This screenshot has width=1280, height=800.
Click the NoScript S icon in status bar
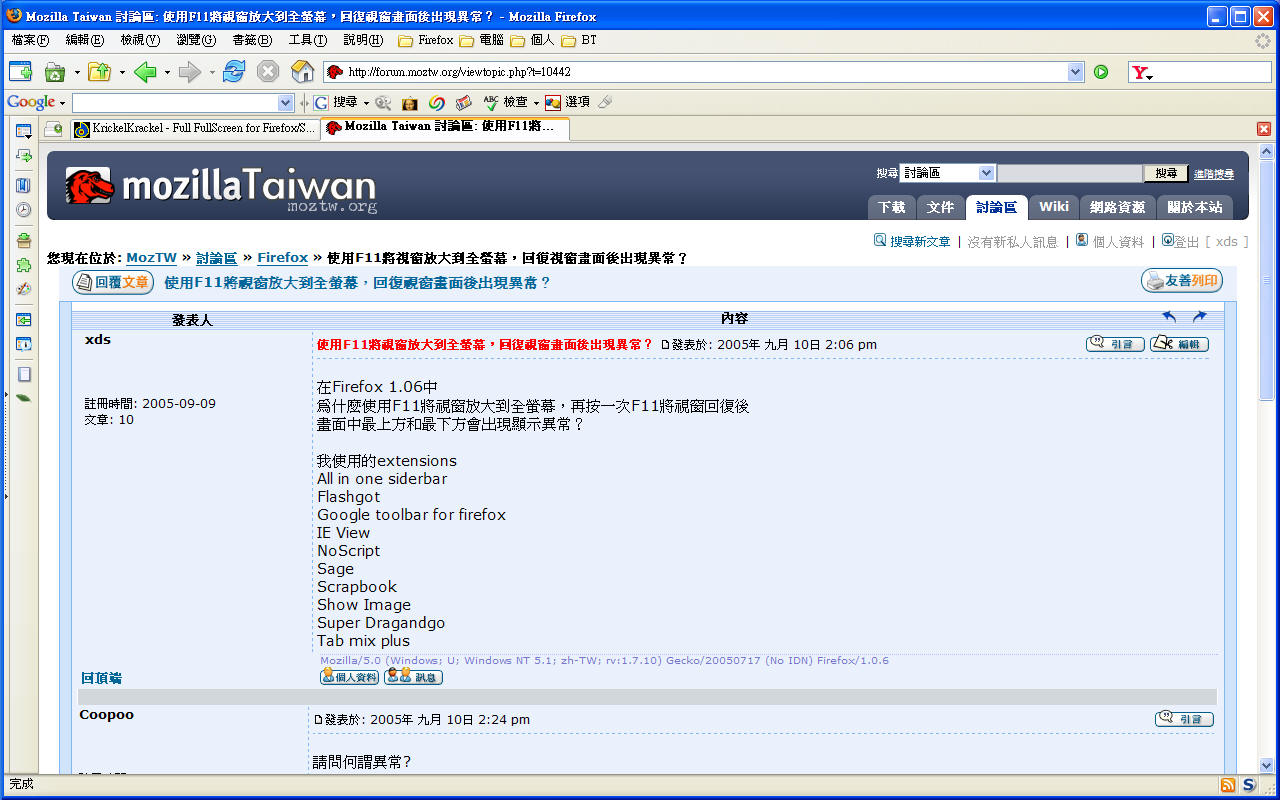[x=1249, y=785]
